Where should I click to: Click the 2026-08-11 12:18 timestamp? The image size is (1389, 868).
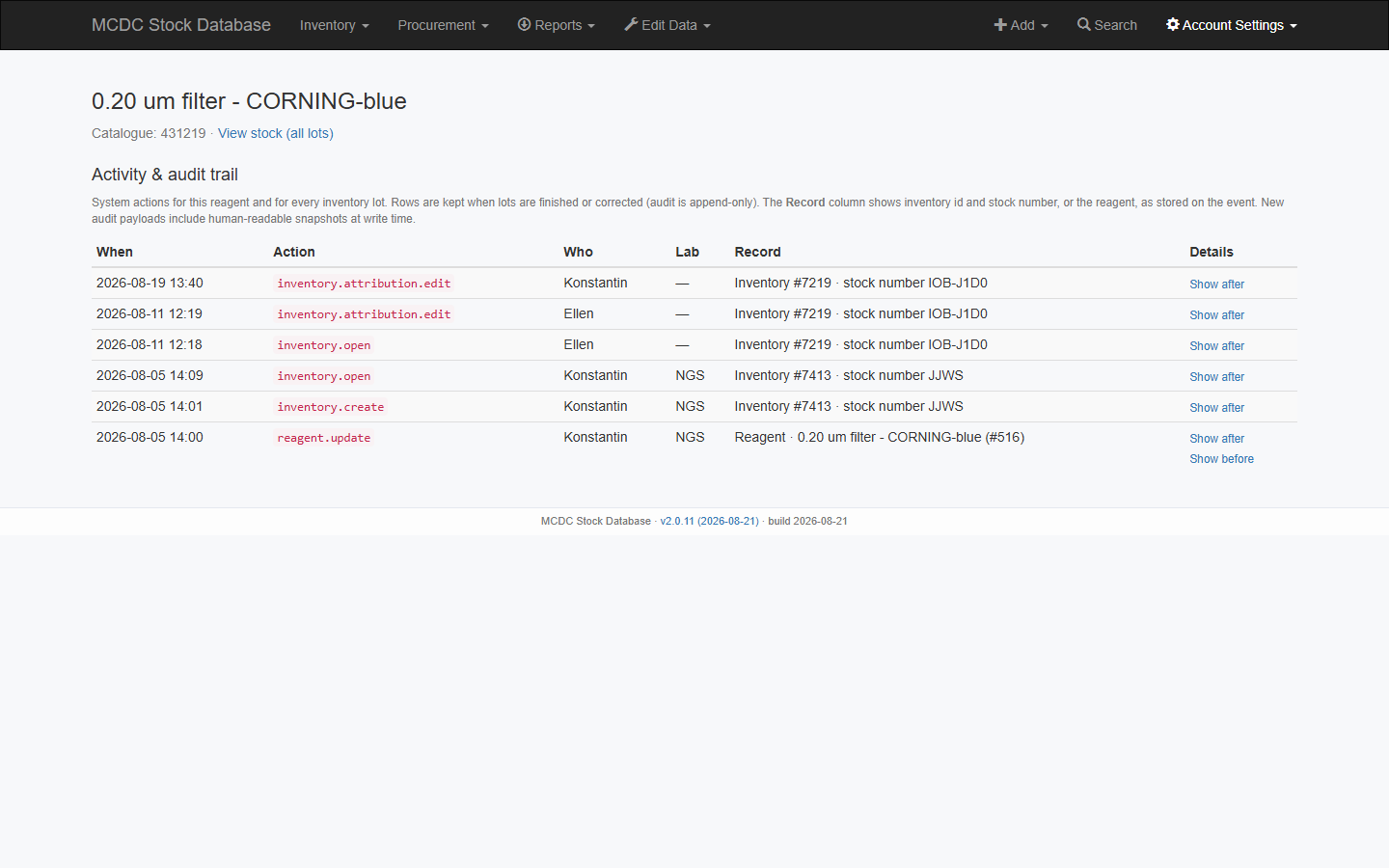pos(150,344)
